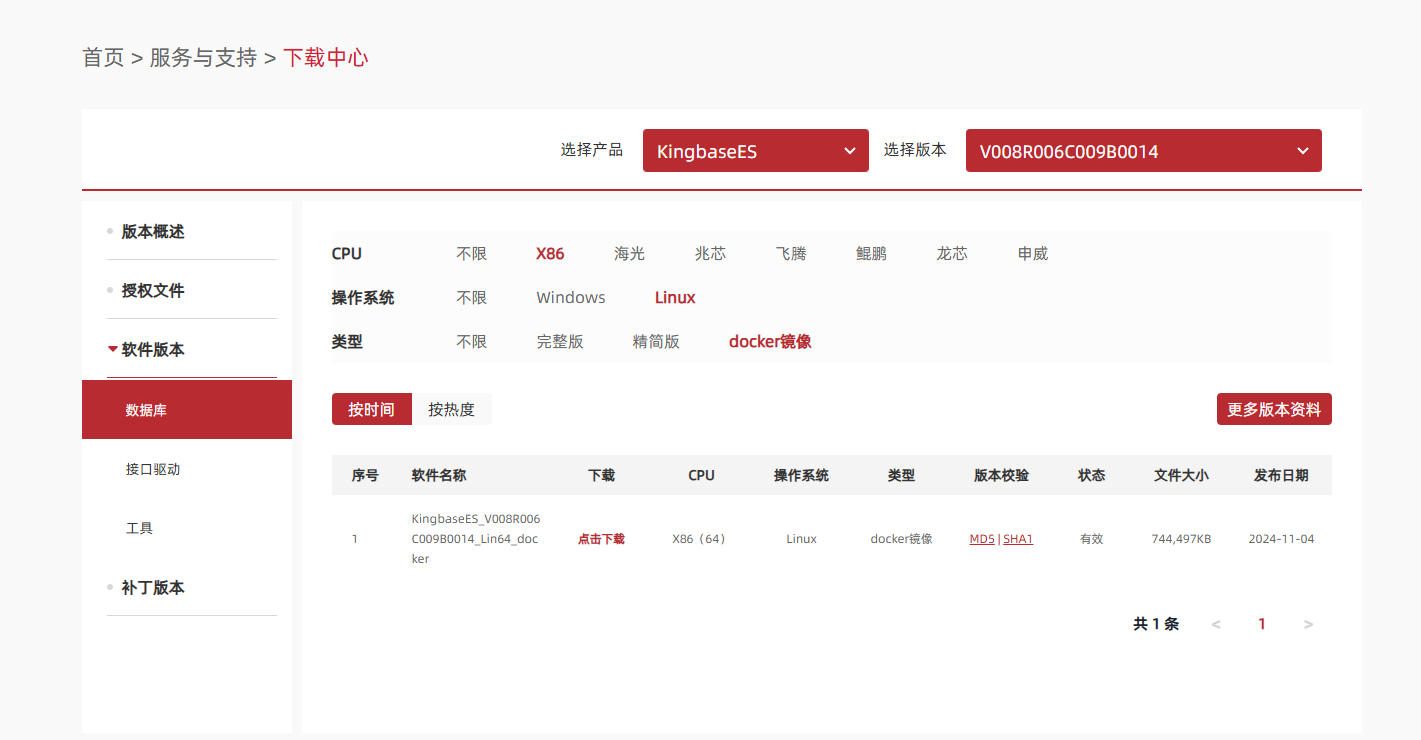Click 点击下载 for the docker package
This screenshot has width=1421, height=740.
pyautogui.click(x=601, y=539)
